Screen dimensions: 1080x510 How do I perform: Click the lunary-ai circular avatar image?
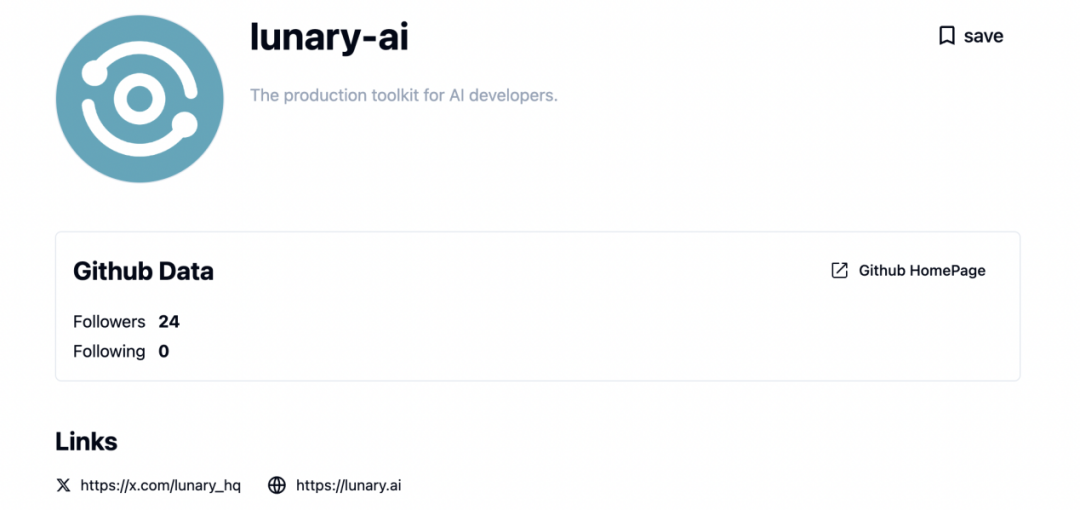139,98
